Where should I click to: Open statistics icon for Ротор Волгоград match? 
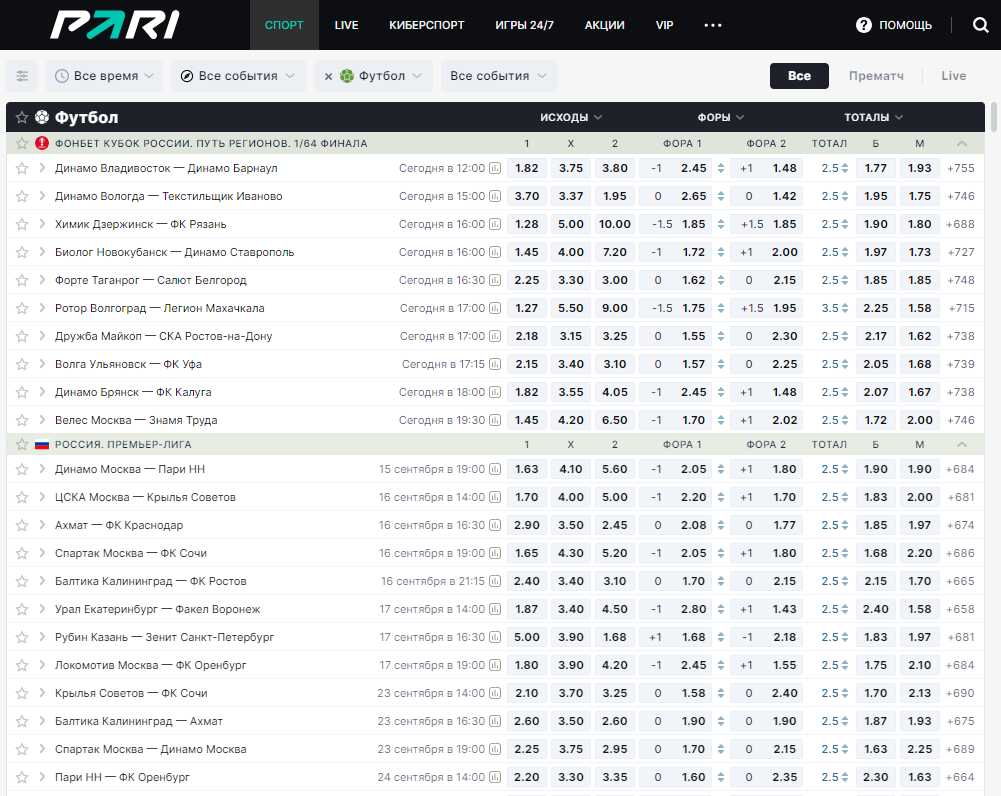[x=495, y=308]
